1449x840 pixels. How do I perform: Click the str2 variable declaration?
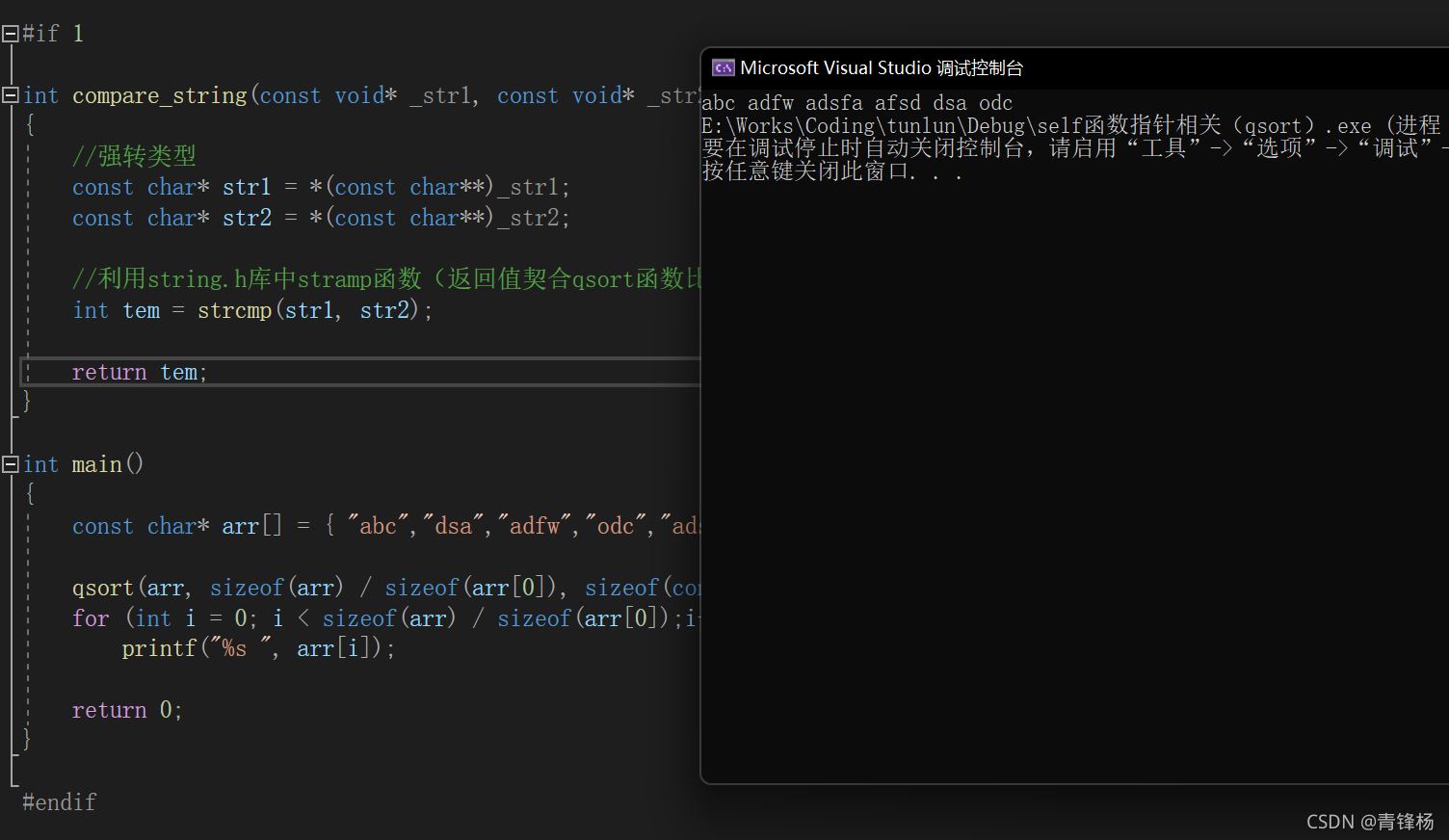[x=247, y=218]
